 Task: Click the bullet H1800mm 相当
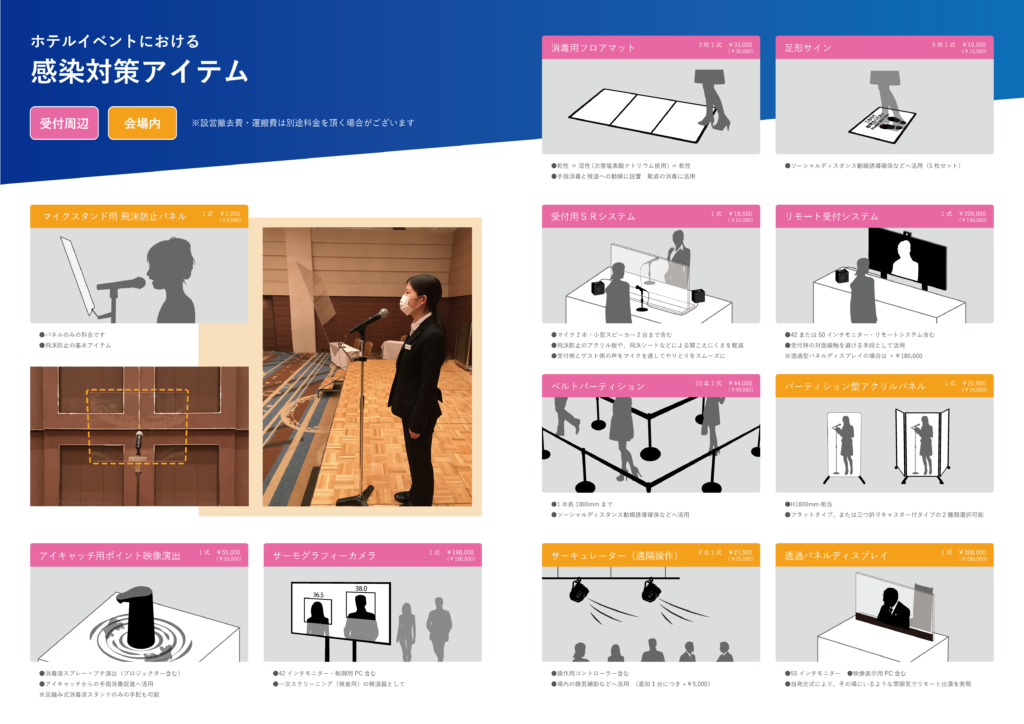pyautogui.click(x=810, y=504)
